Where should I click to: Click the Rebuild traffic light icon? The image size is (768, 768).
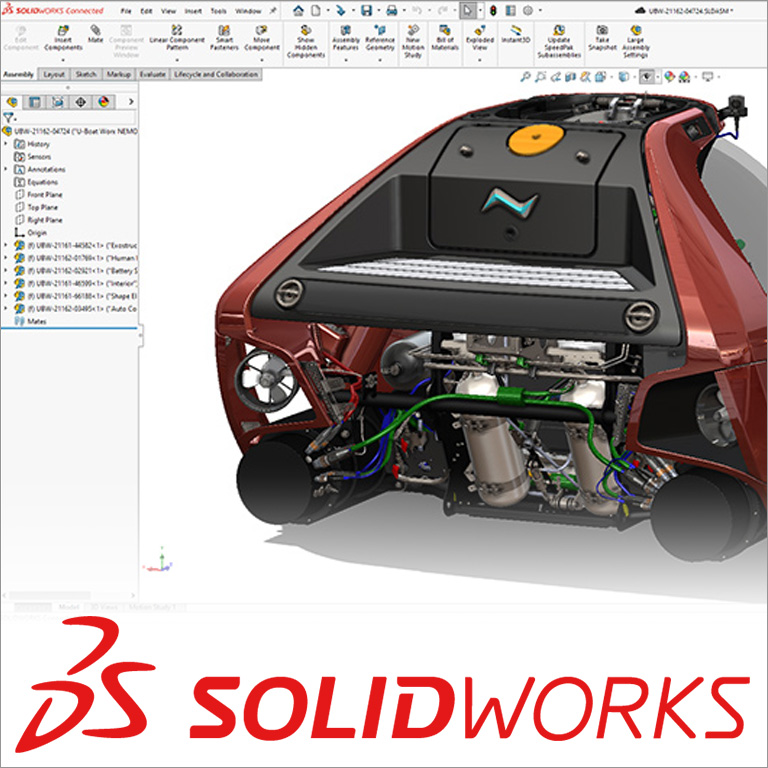(x=493, y=10)
